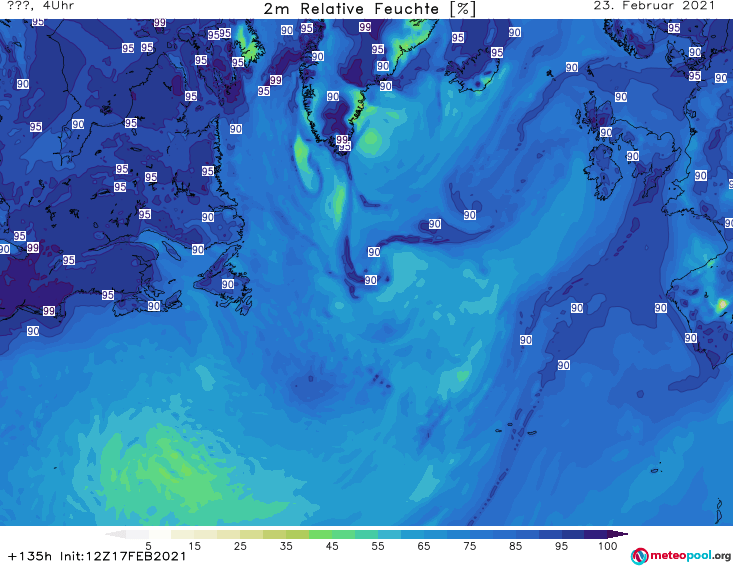This screenshot has height=566, width=733.
Task: Click the bright green colorbar segment above 45
Action: coord(320,534)
